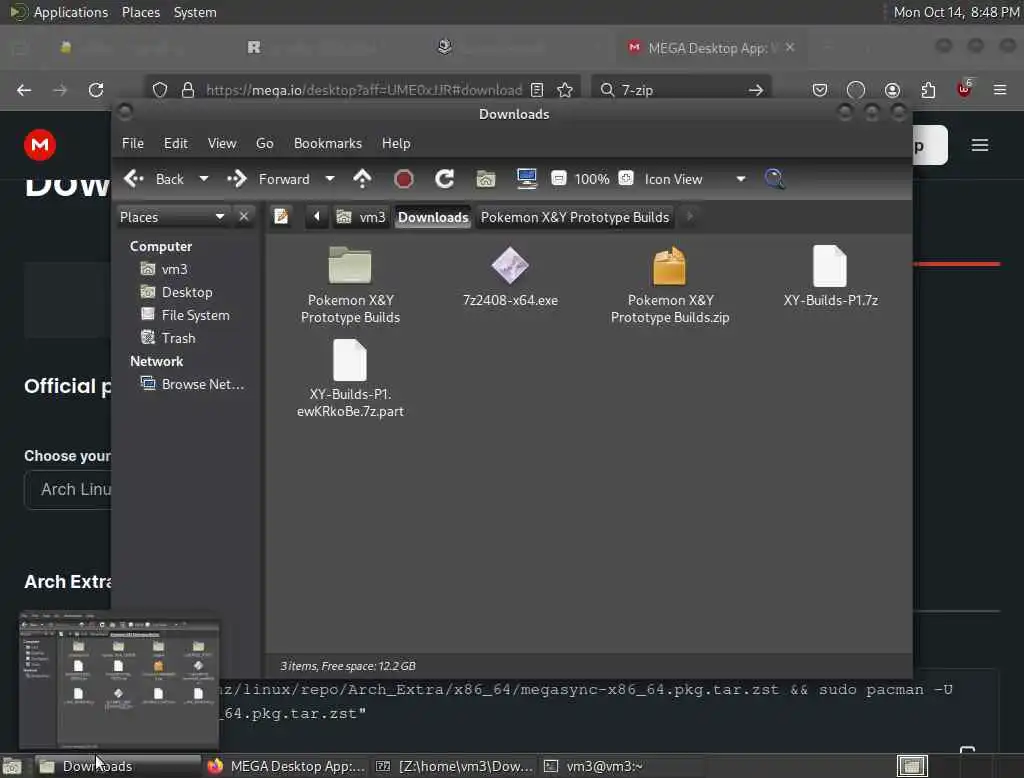Image resolution: width=1024 pixels, height=778 pixels.
Task: Open Firefox account icon
Action: click(892, 90)
